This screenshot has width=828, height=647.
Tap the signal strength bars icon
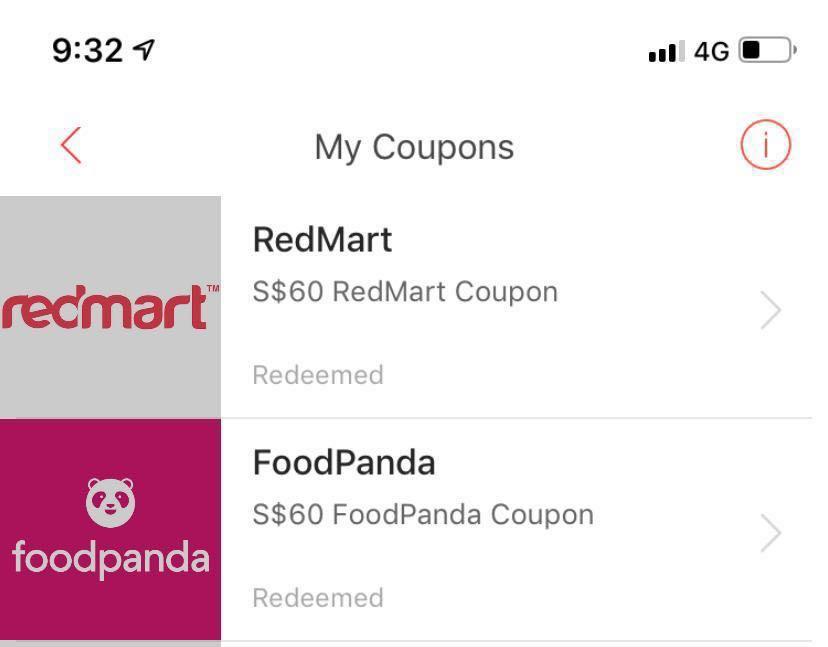pyautogui.click(x=667, y=51)
